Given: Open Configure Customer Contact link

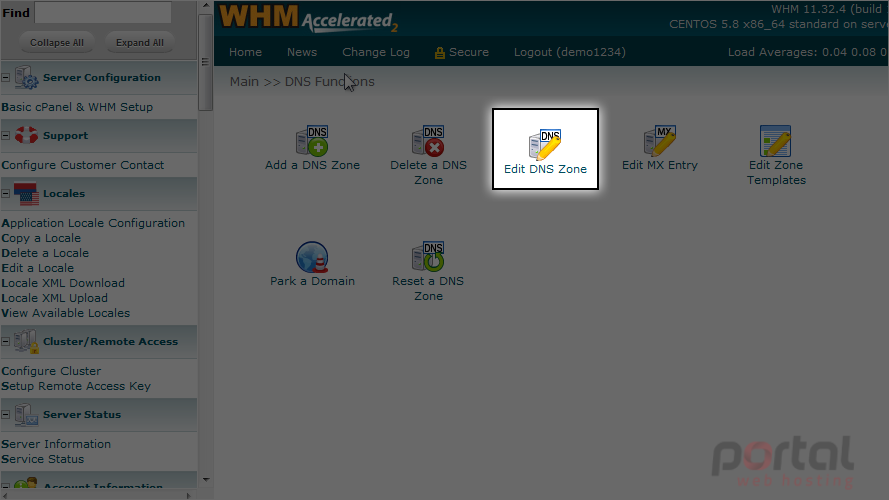Looking at the screenshot, I should click(x=83, y=165).
